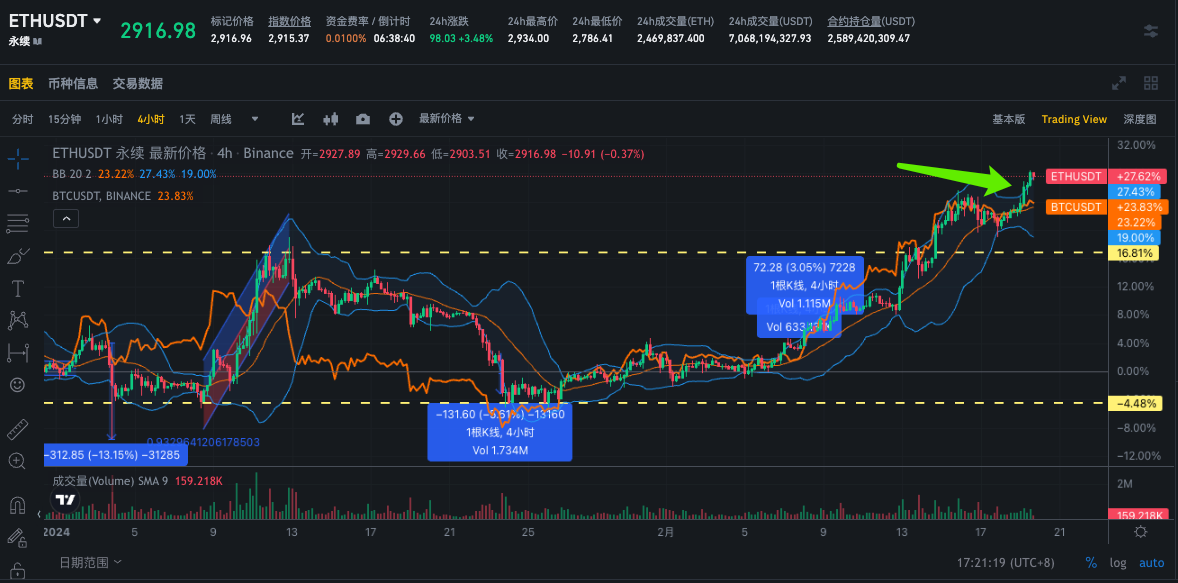This screenshot has width=1178, height=583.
Task: Switch to the 交易数据 tab
Action: (x=138, y=84)
